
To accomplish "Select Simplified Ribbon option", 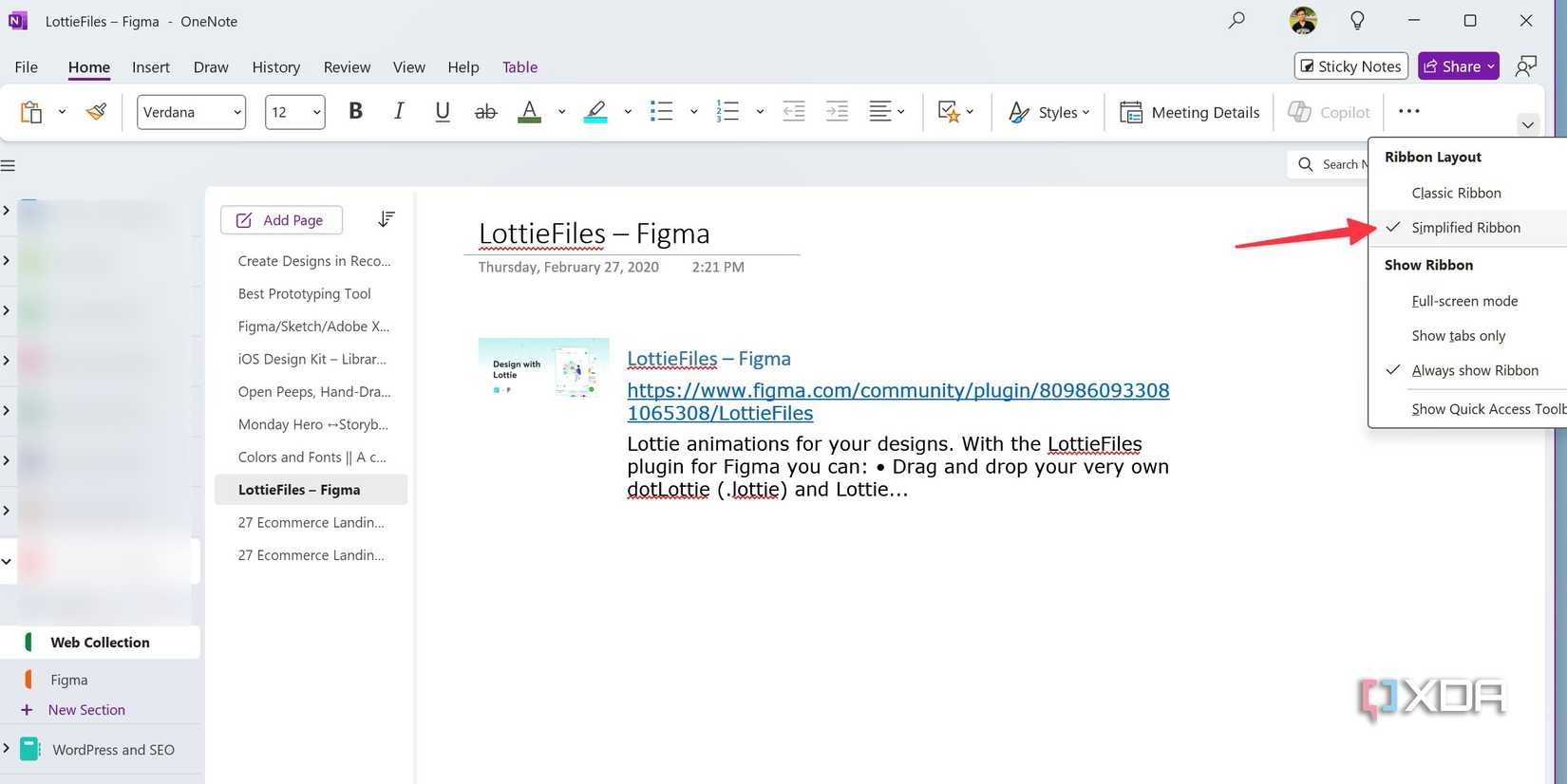I will pyautogui.click(x=1468, y=228).
